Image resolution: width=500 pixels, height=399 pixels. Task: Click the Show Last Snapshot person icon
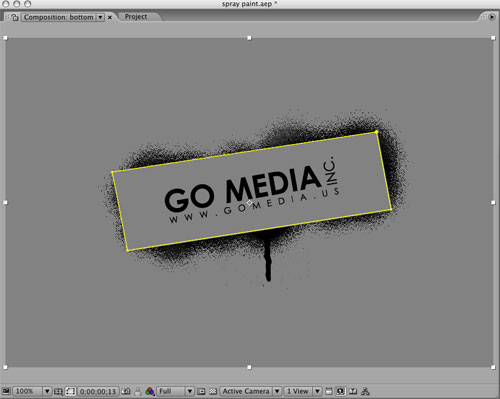[x=137, y=391]
